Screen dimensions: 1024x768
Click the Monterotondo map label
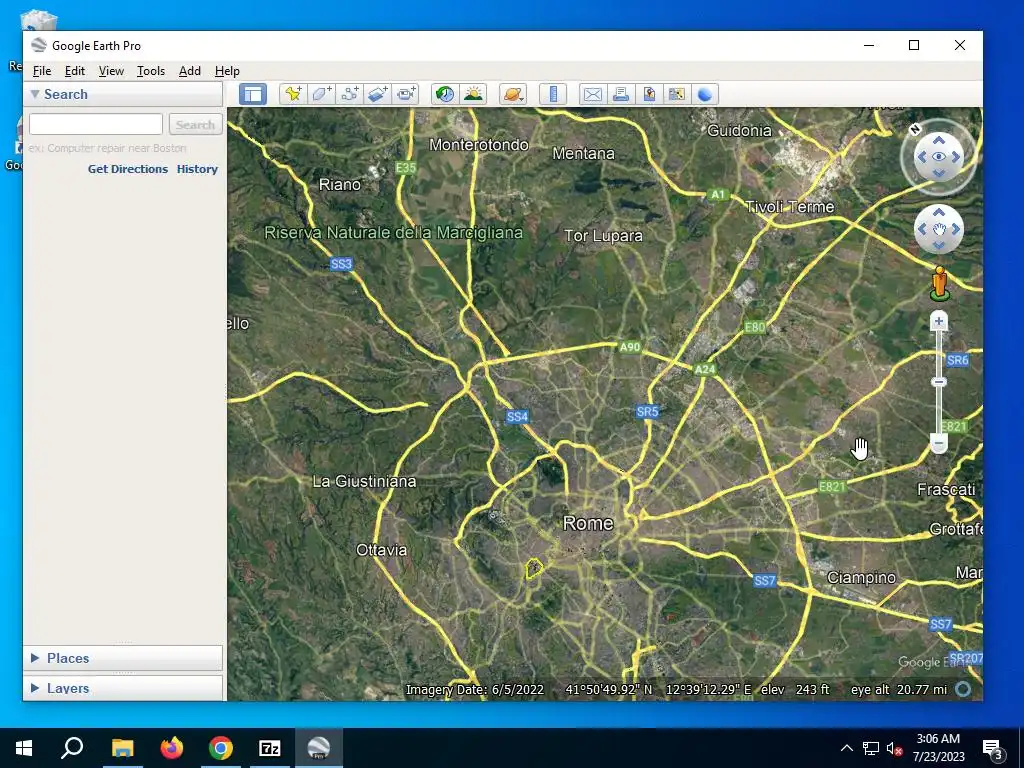(479, 144)
